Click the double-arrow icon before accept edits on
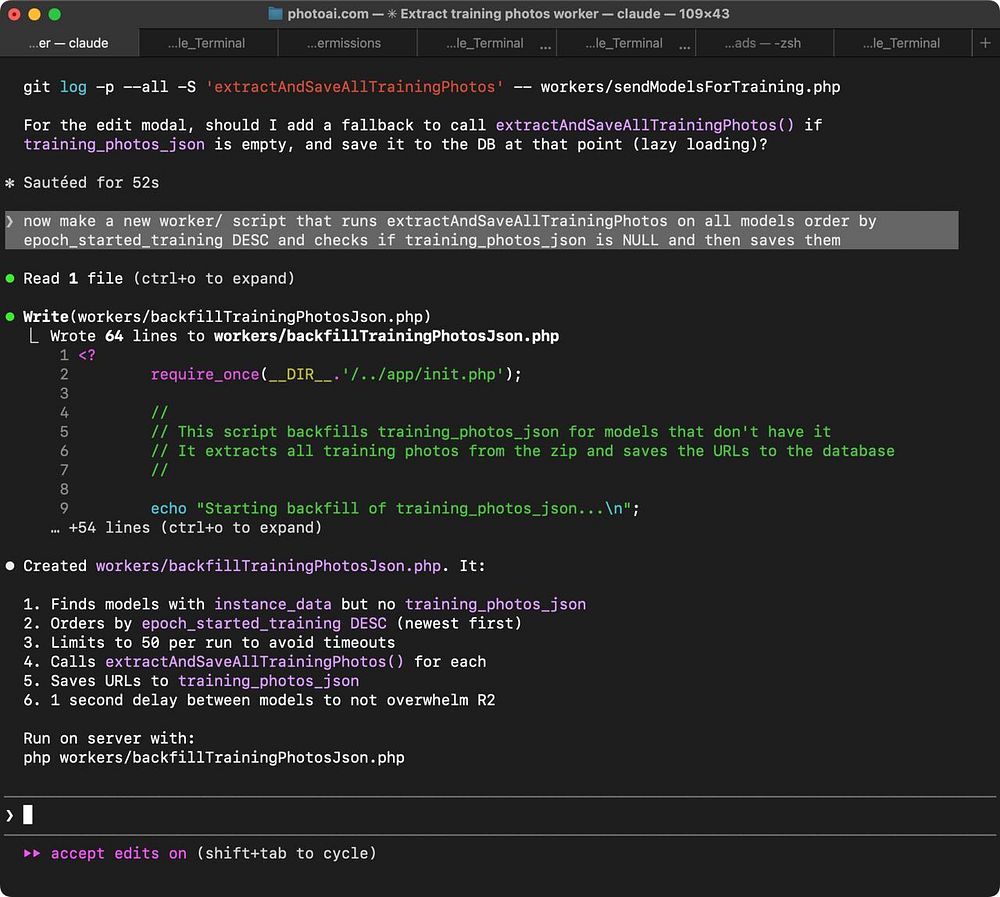The height and width of the screenshot is (897, 1000). click(x=32, y=853)
